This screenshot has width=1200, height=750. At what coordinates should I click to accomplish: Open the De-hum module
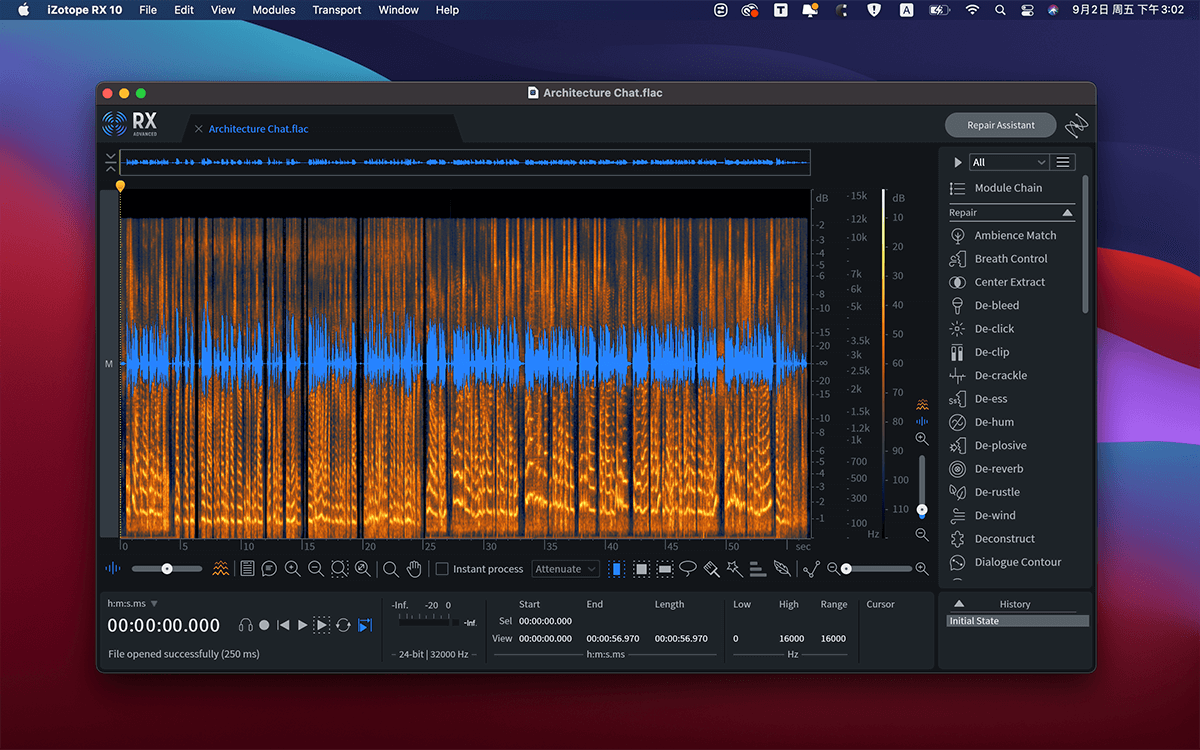pyautogui.click(x=981, y=422)
